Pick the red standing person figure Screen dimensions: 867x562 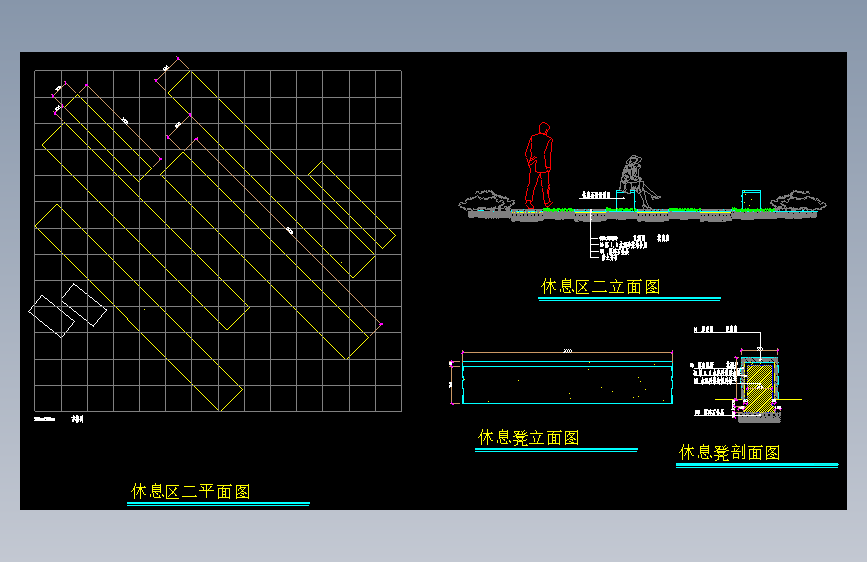(539, 166)
